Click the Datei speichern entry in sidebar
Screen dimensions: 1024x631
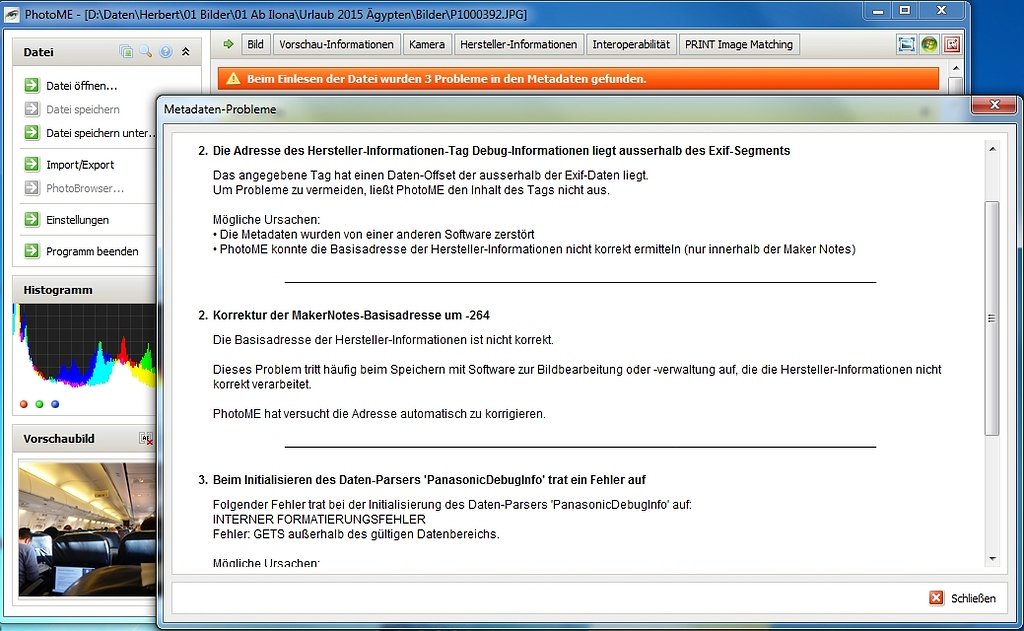82,109
